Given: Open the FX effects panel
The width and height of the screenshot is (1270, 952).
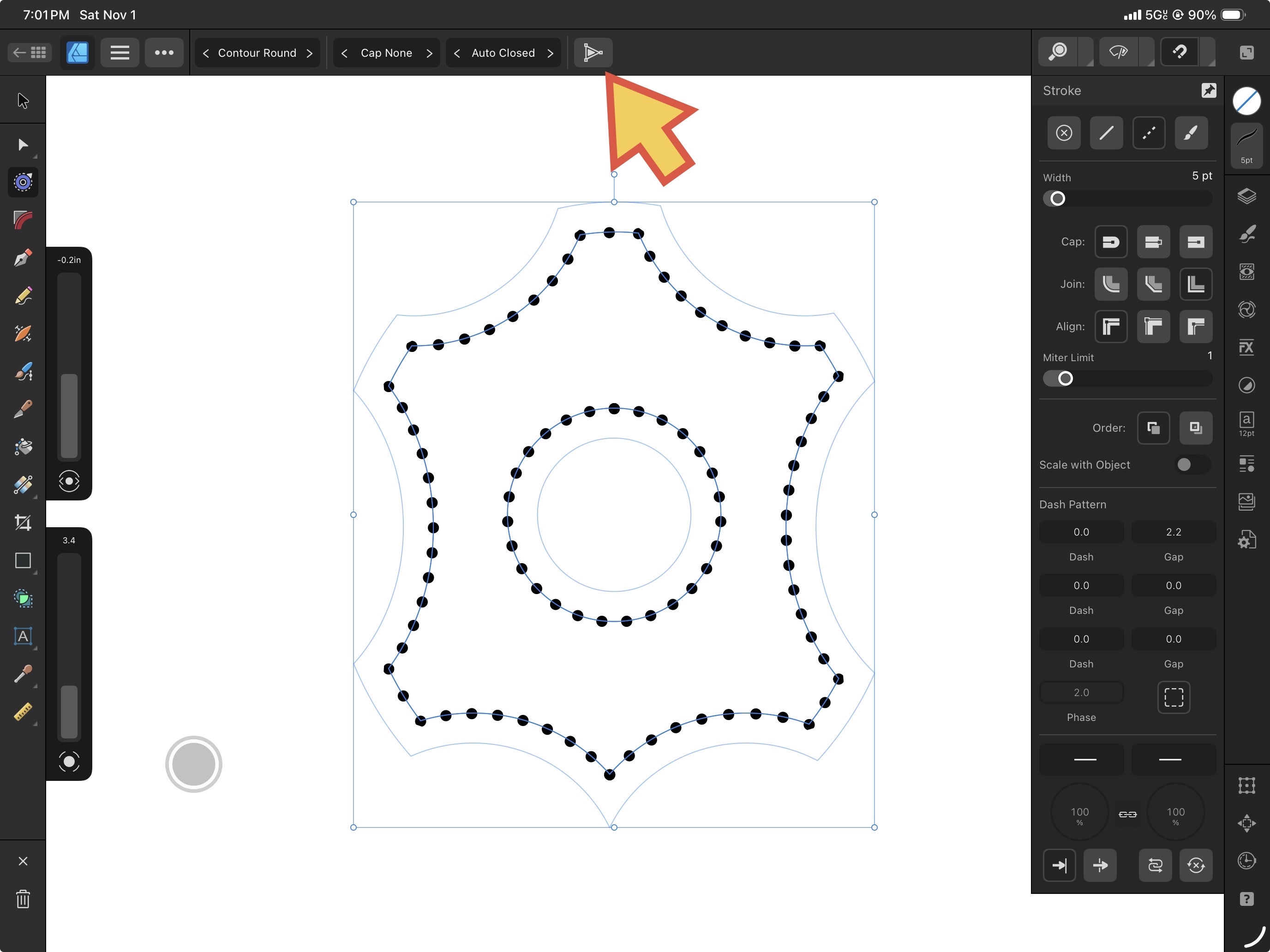Looking at the screenshot, I should (x=1246, y=347).
